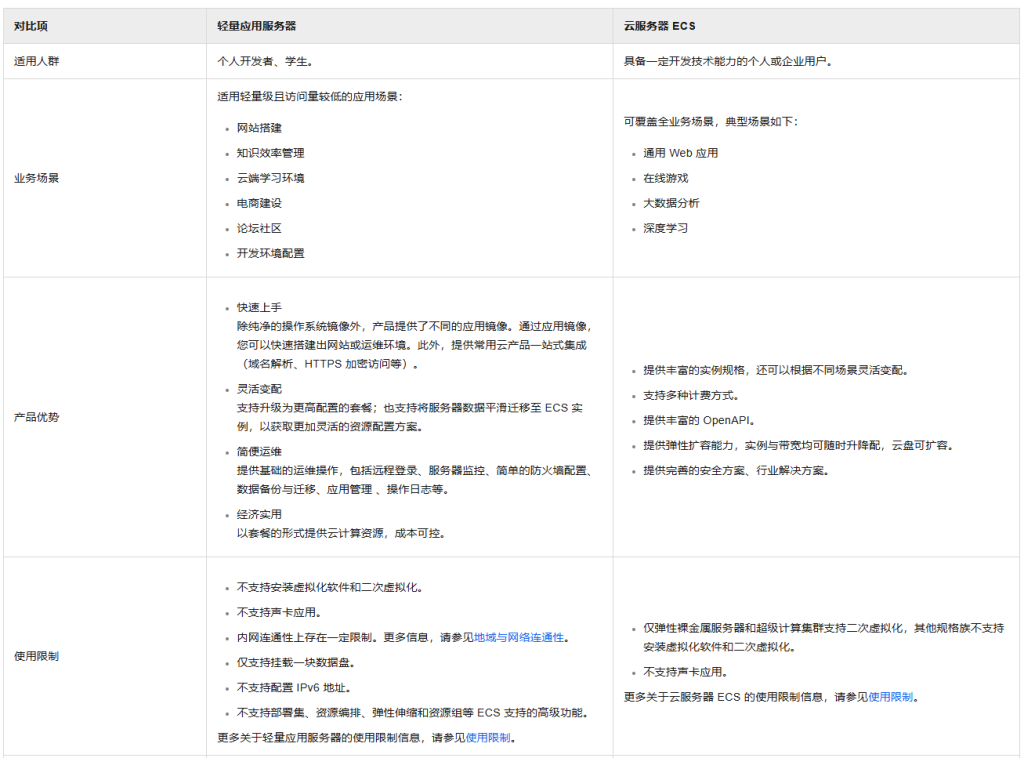Click the 灵活变配 bullet heading
1024x758 pixels.
point(259,389)
